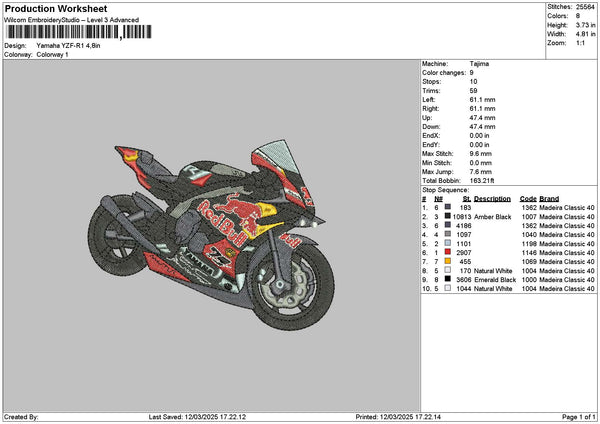Click the Down value '47.4 mm'
The width and height of the screenshot is (600, 424).
[483, 127]
